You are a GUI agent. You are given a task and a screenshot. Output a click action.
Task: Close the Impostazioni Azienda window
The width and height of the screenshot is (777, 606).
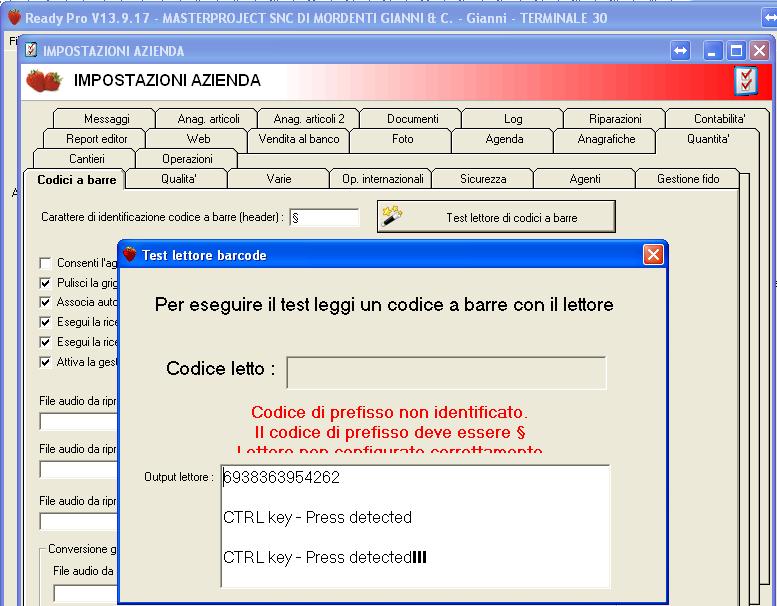pyautogui.click(x=759, y=51)
